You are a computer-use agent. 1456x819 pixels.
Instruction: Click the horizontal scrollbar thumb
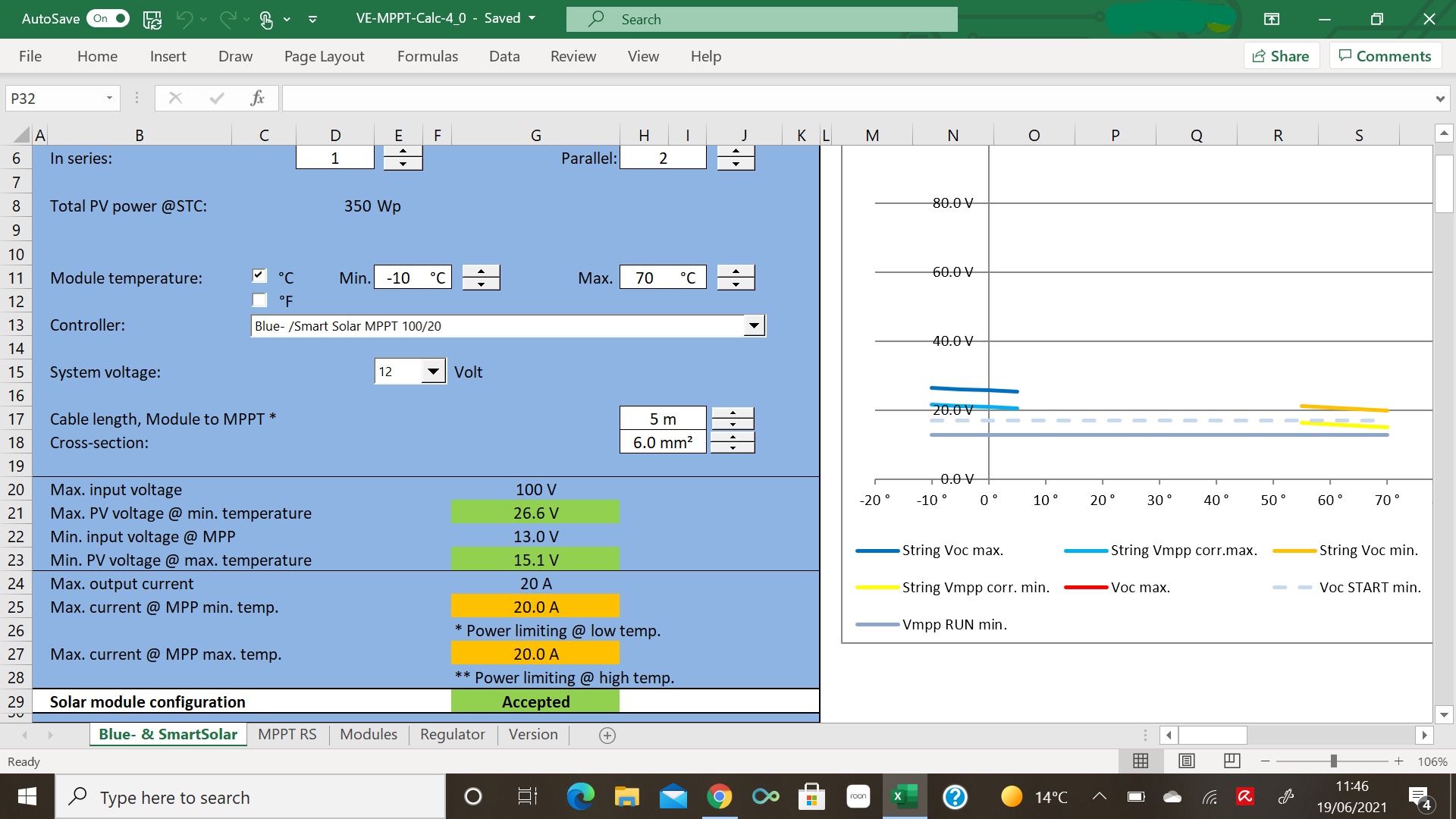pos(1213,735)
